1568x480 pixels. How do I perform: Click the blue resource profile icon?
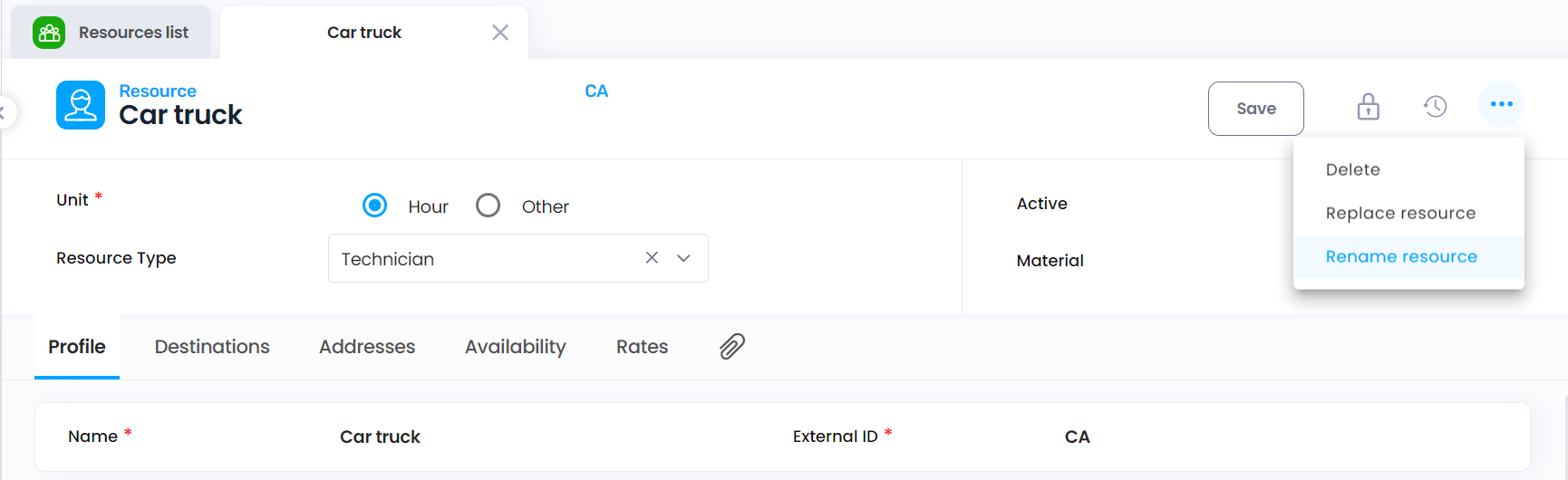pyautogui.click(x=81, y=105)
